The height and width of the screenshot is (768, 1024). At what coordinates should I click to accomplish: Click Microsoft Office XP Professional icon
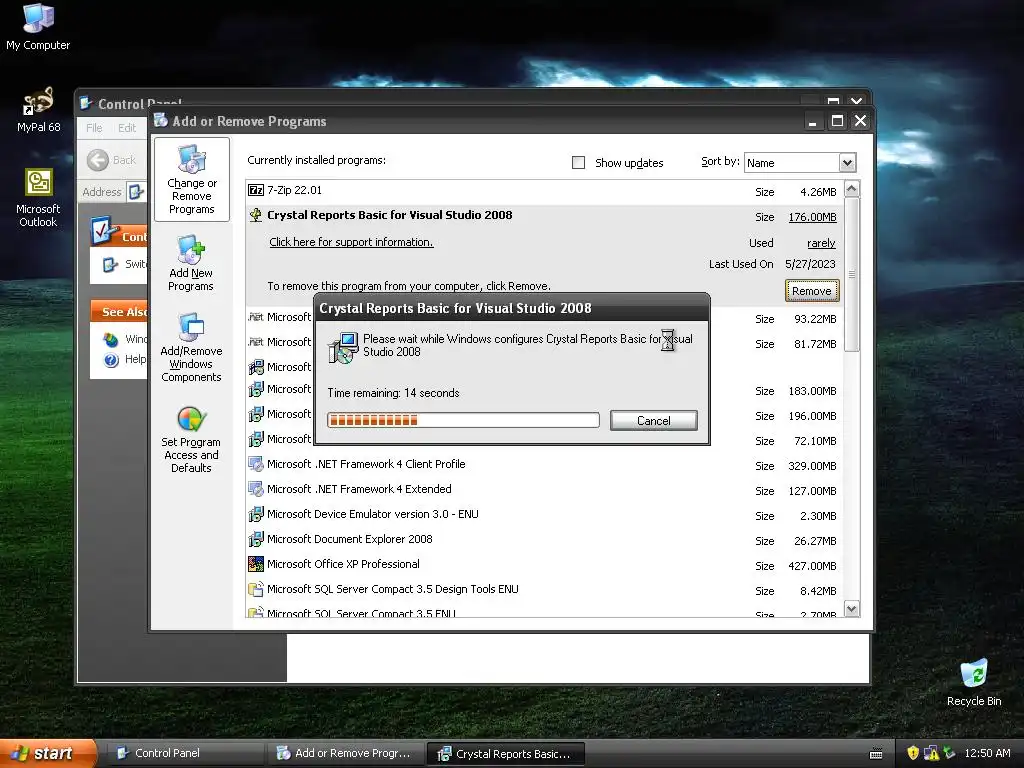(256, 564)
